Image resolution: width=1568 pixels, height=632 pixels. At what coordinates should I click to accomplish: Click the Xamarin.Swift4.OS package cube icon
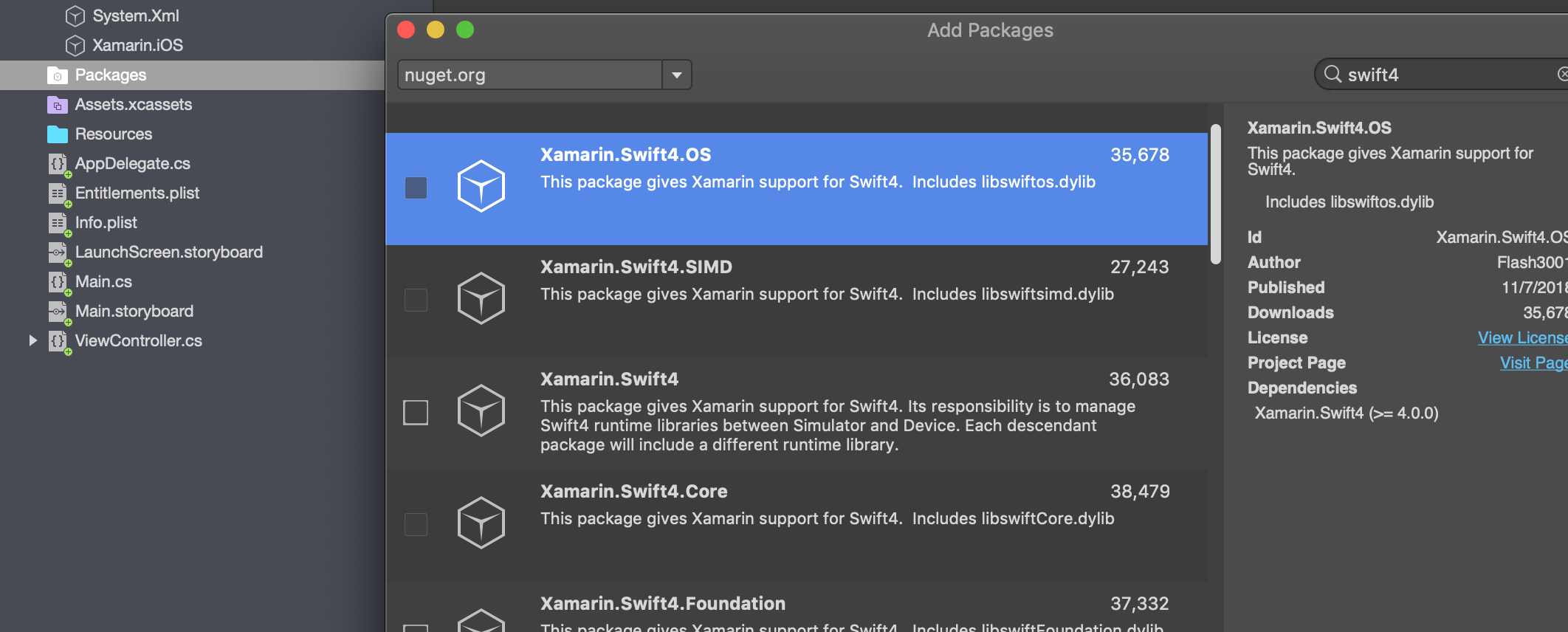481,186
